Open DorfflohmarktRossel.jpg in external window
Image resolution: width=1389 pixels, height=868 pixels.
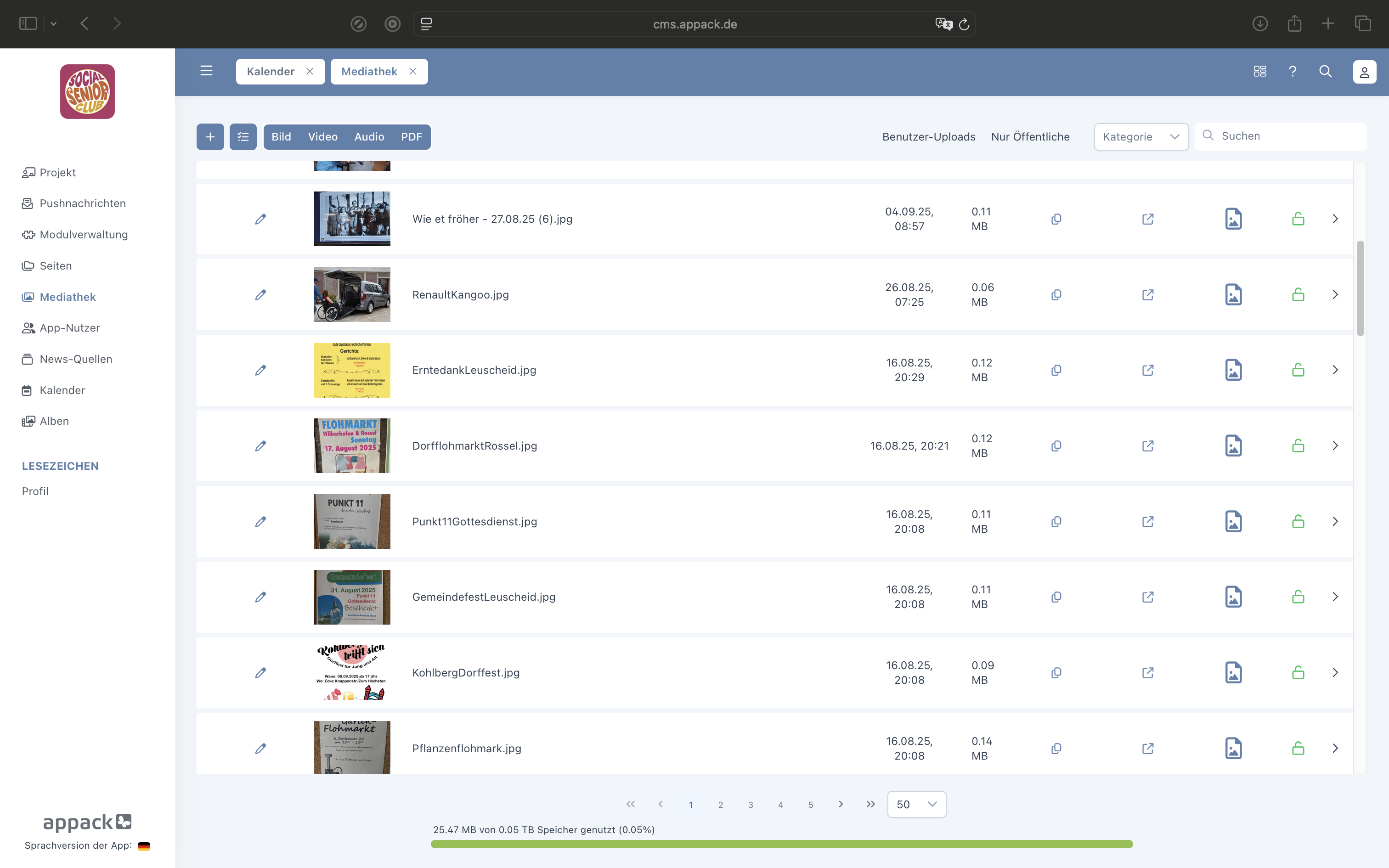pyautogui.click(x=1147, y=446)
